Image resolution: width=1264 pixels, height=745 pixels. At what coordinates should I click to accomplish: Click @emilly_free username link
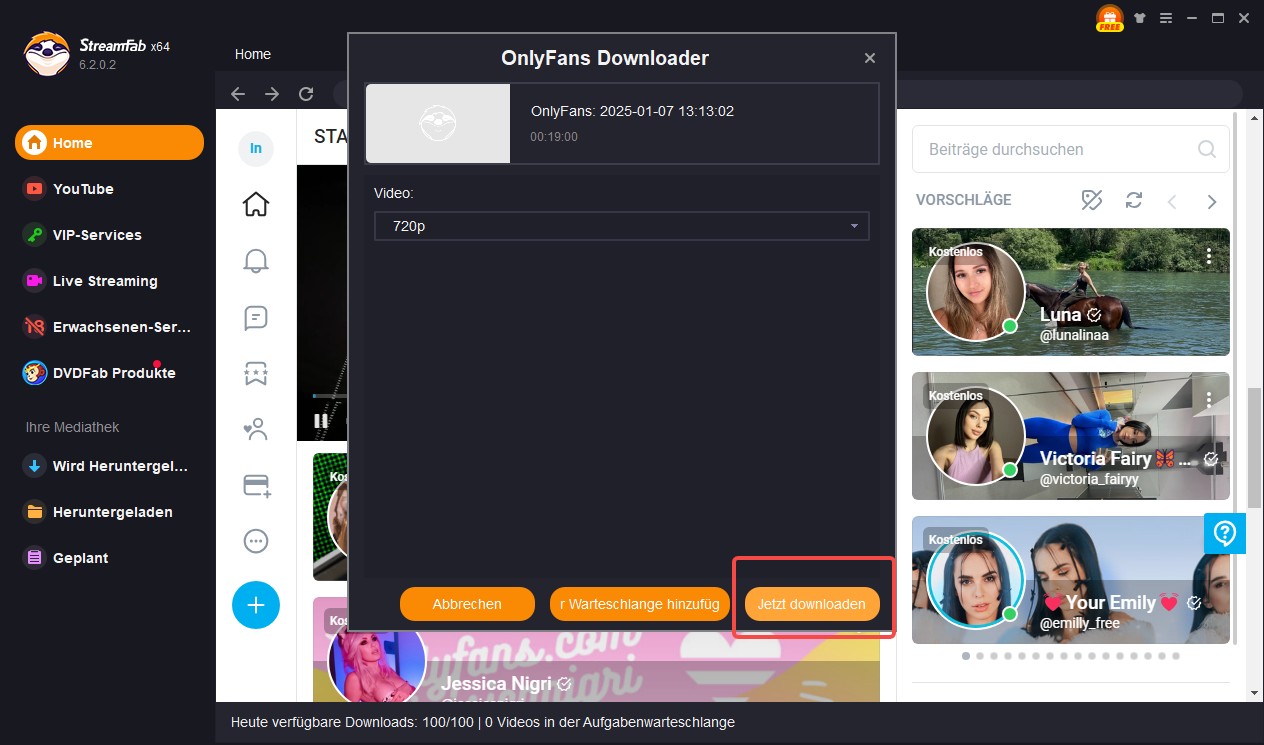click(x=1080, y=623)
